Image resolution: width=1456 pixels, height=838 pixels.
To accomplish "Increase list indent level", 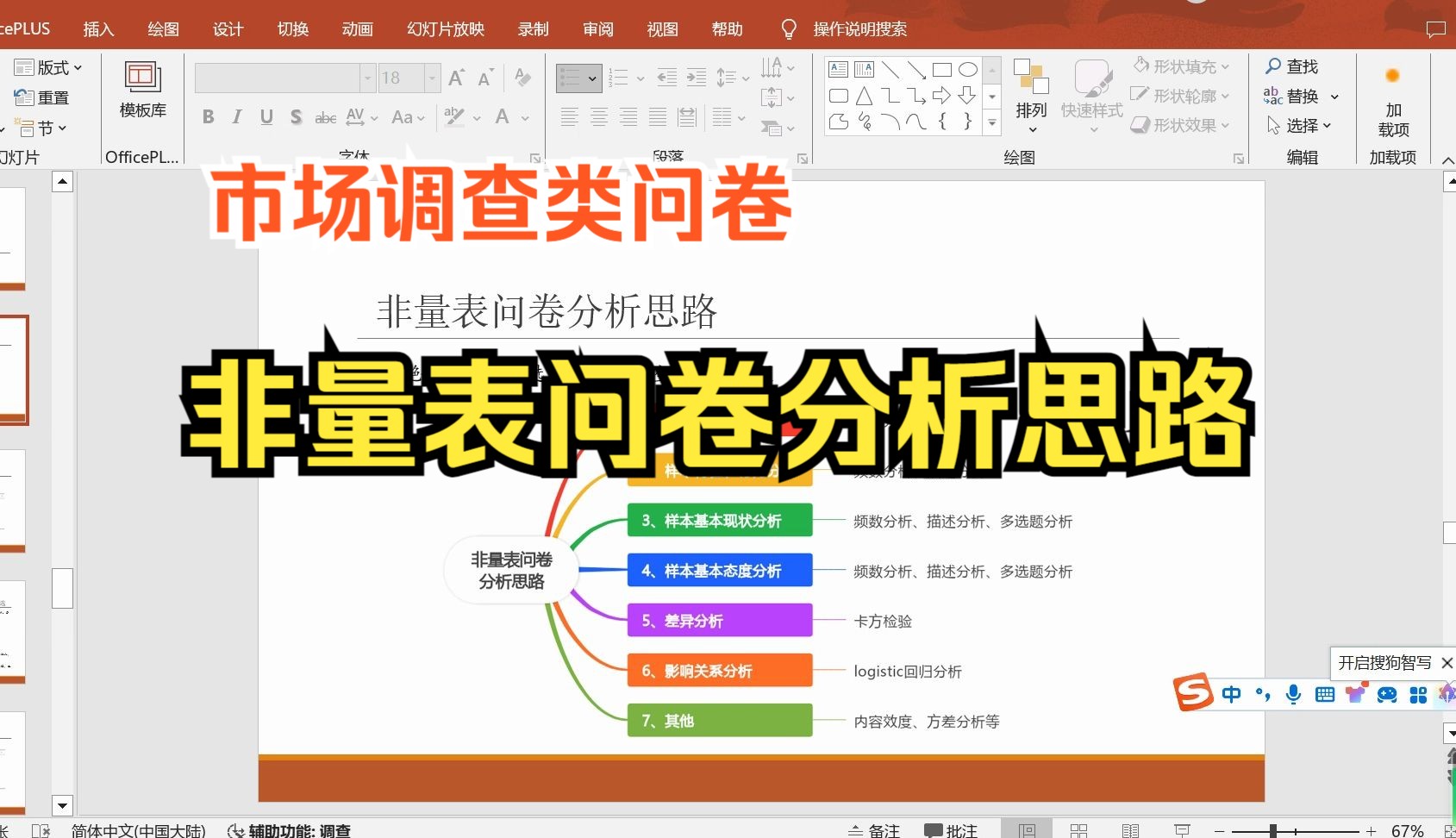I will (696, 78).
